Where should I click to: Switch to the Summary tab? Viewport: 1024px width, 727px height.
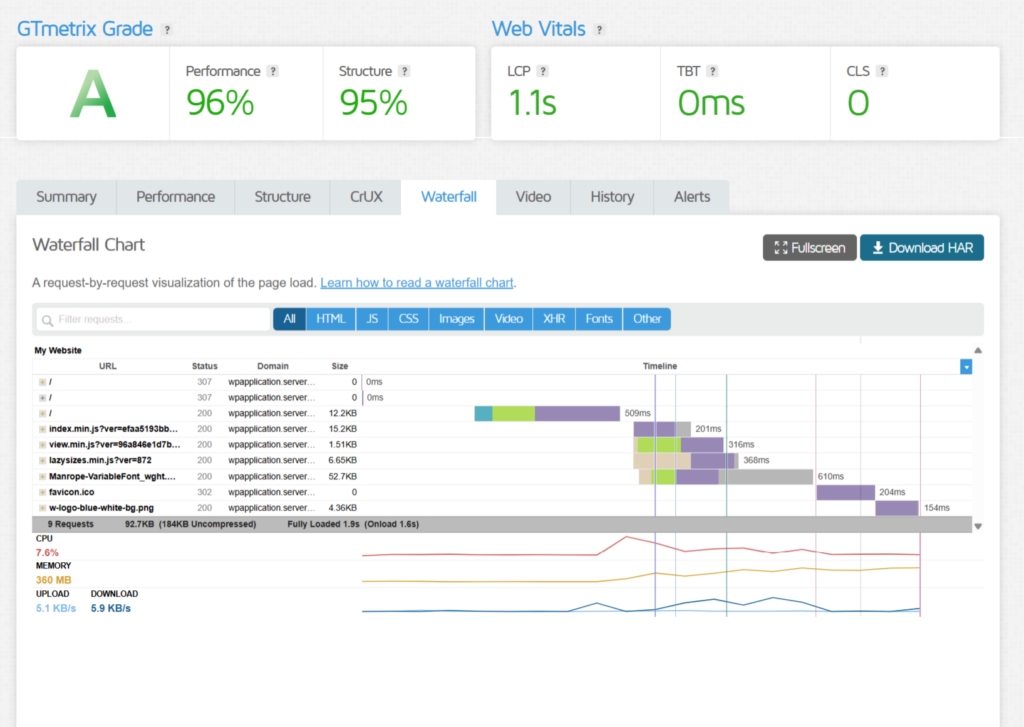click(x=67, y=197)
